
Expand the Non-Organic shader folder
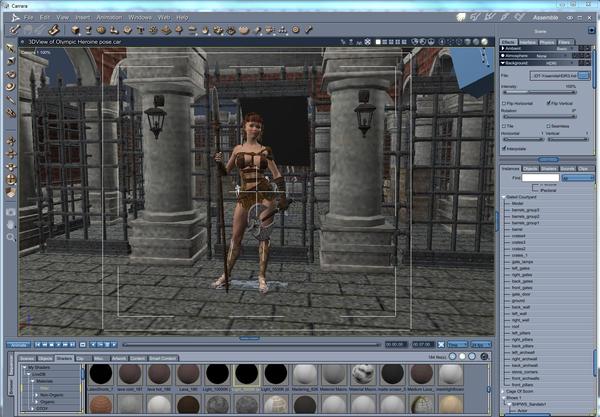coord(37,395)
